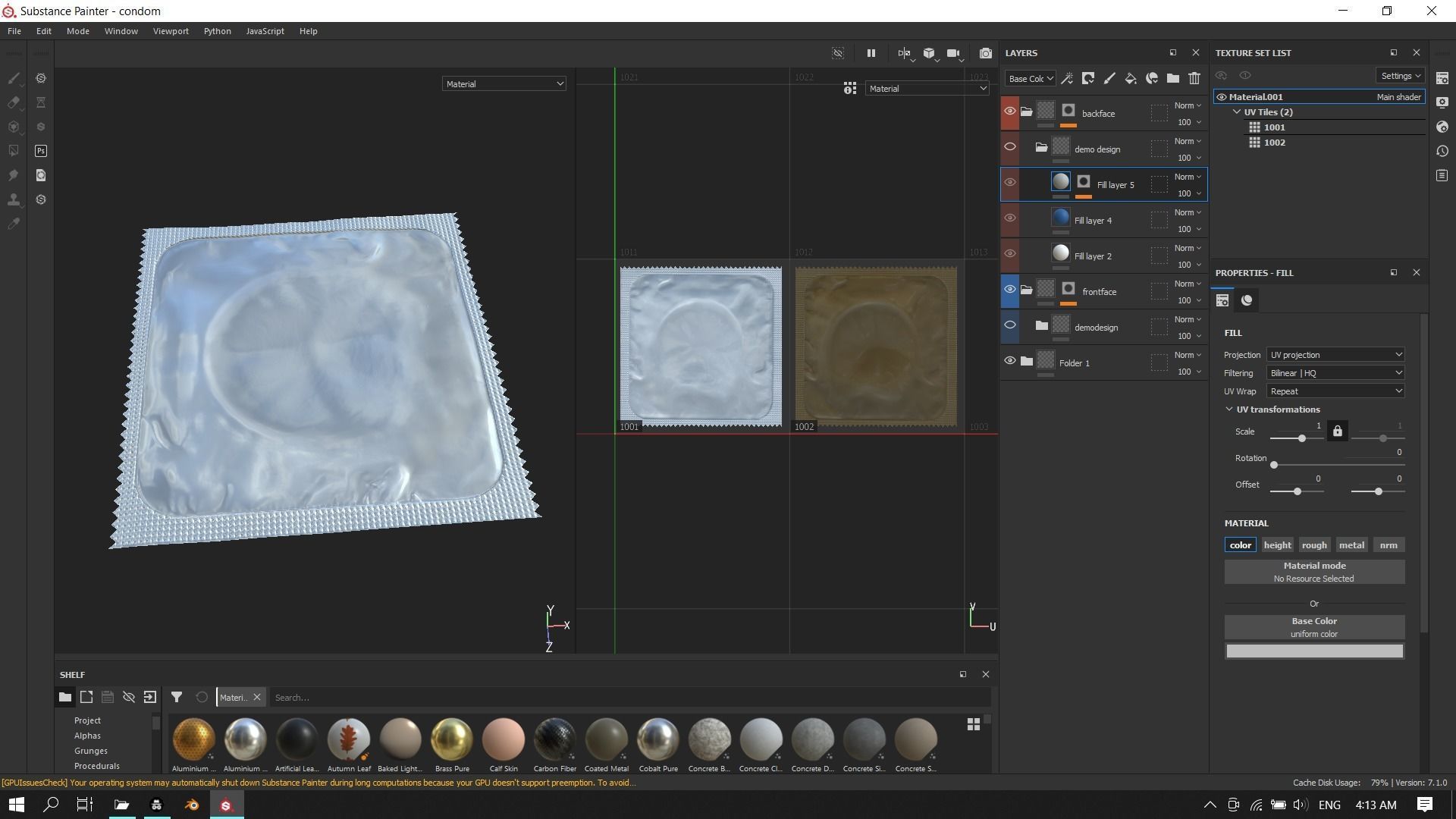Toggle the rough material channel button
Screen dimensions: 1456x819
coord(1314,545)
